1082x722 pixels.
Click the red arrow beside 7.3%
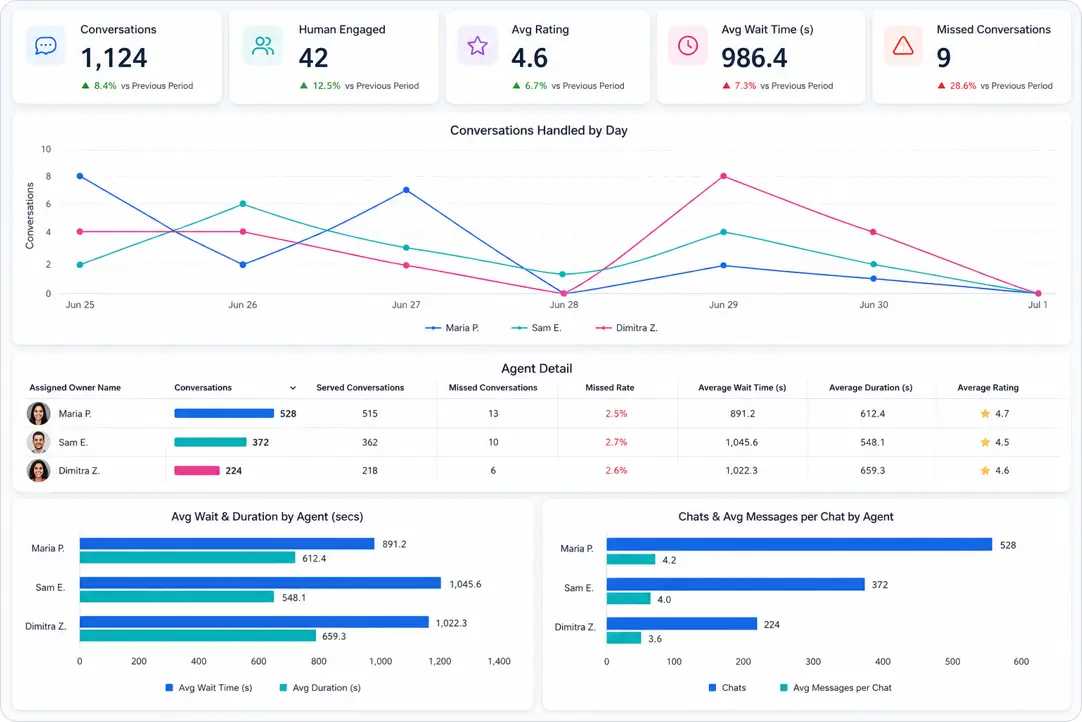726,86
